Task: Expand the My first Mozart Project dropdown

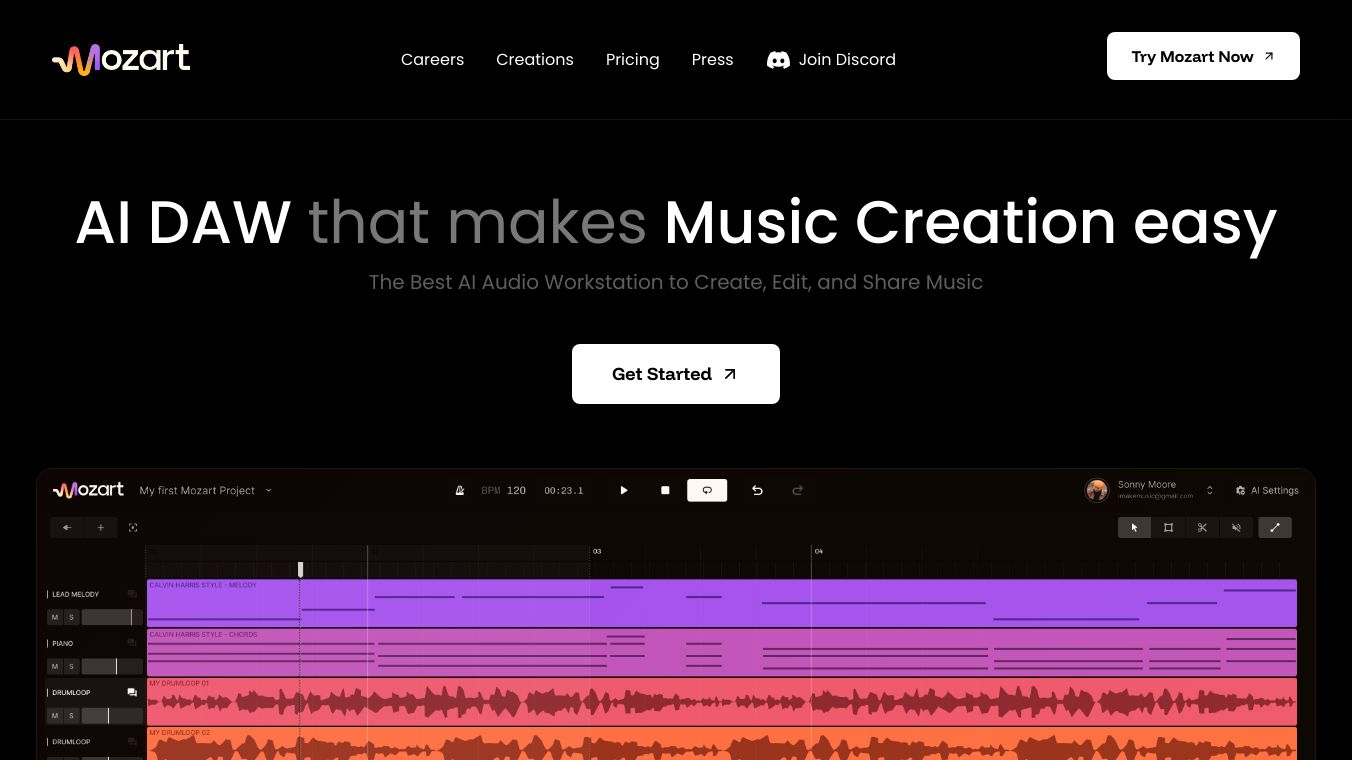Action: [206, 491]
